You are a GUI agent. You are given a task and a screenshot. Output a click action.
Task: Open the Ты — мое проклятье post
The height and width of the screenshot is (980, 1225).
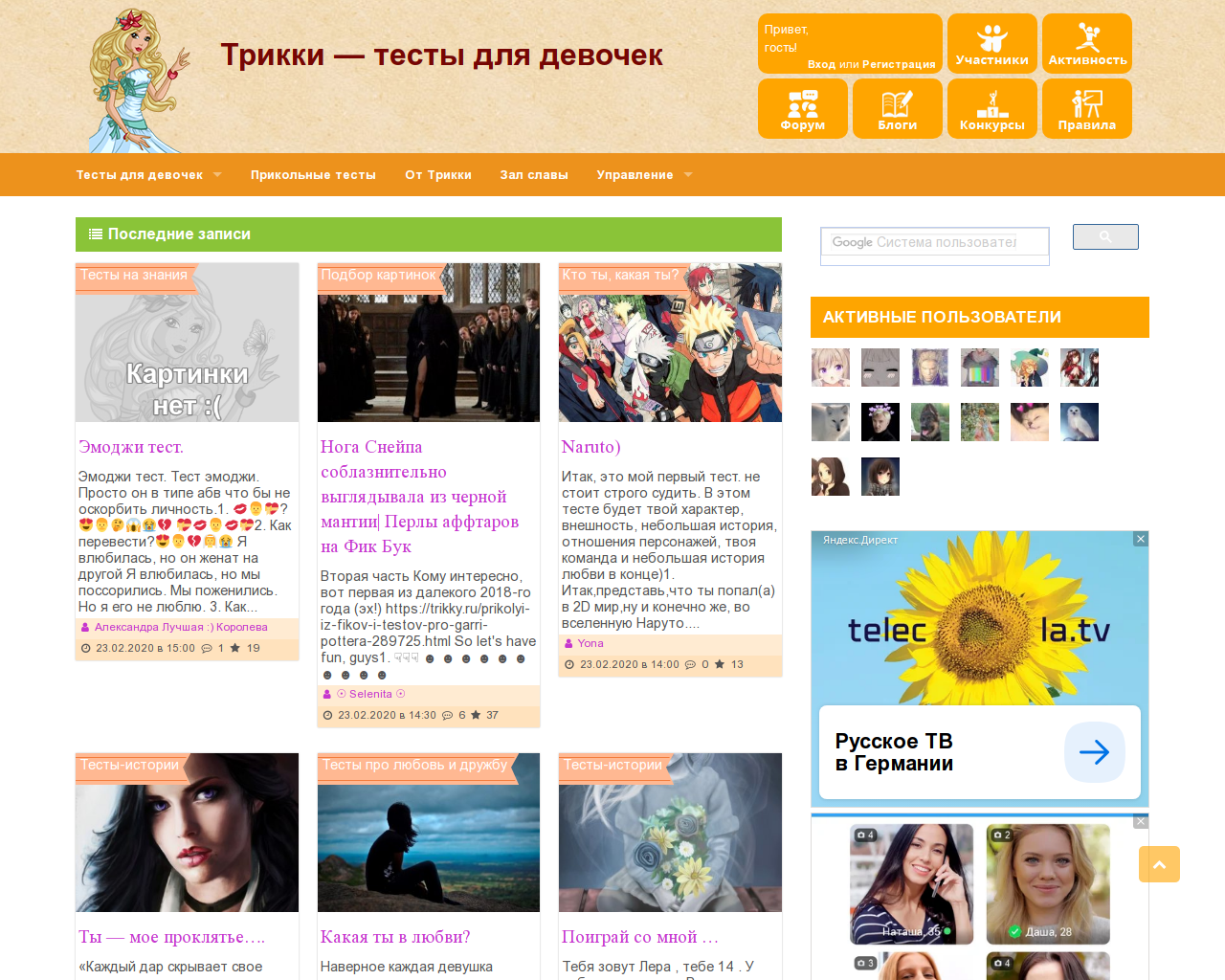[x=172, y=937]
